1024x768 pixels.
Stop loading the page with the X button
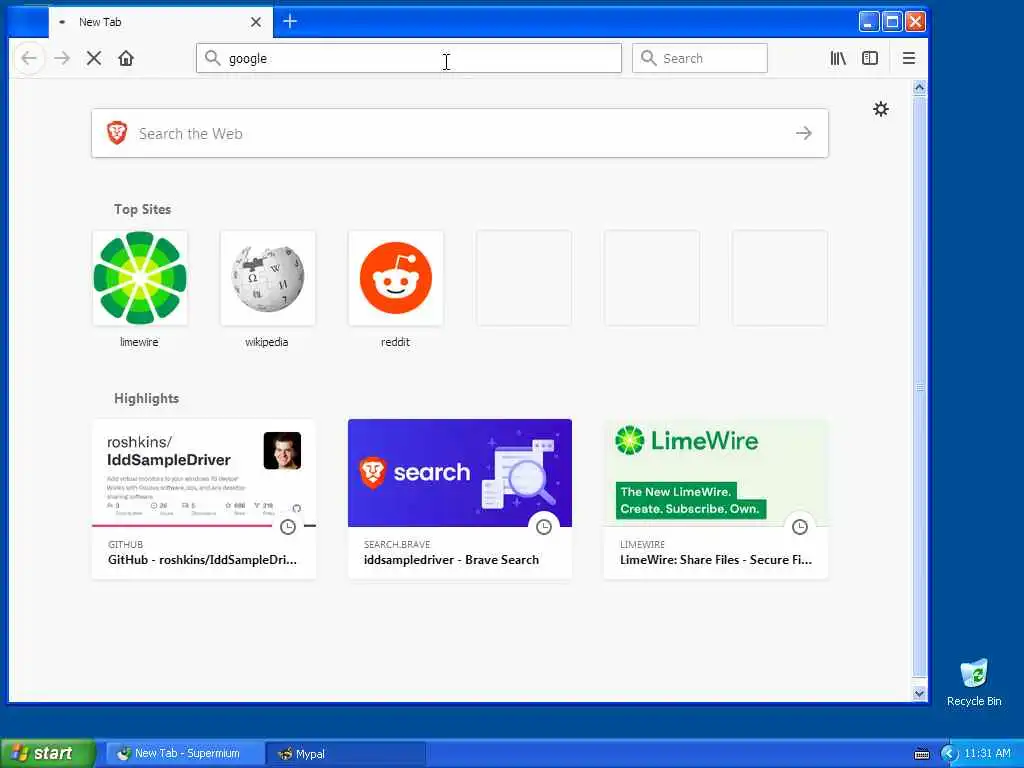94,59
